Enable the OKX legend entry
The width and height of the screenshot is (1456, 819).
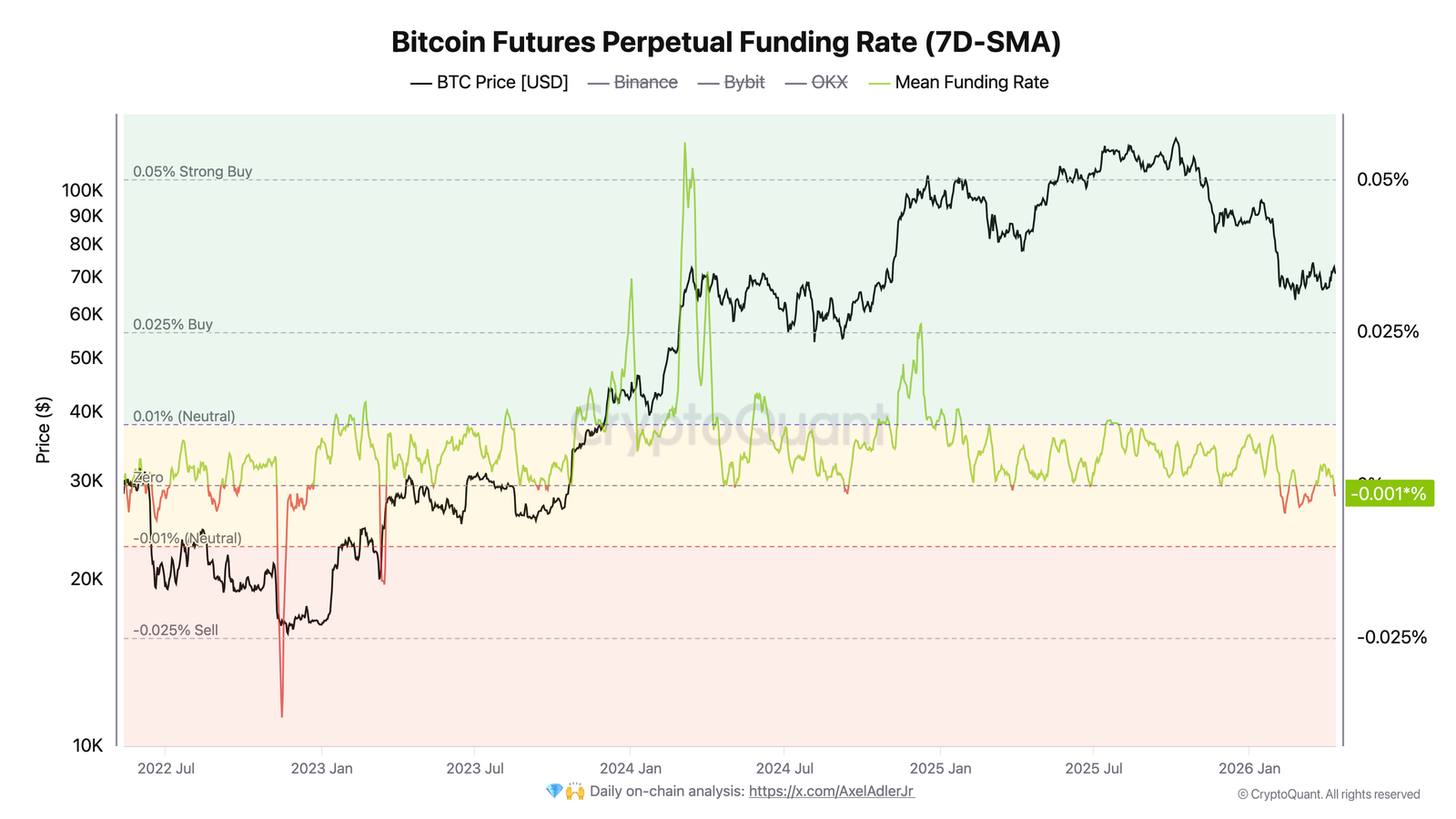point(829,83)
